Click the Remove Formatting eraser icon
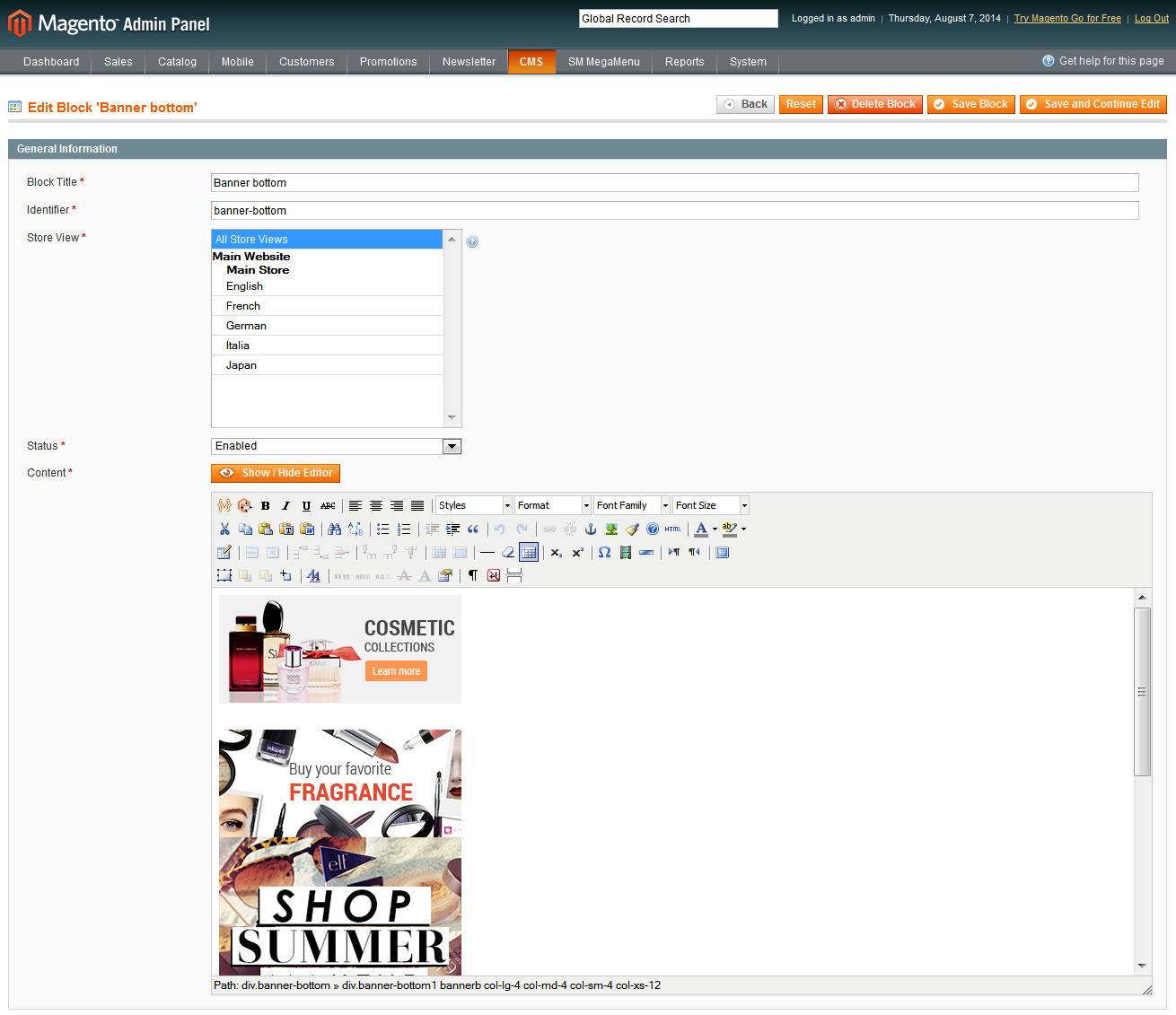The height and width of the screenshot is (1015, 1176). pyautogui.click(x=508, y=552)
